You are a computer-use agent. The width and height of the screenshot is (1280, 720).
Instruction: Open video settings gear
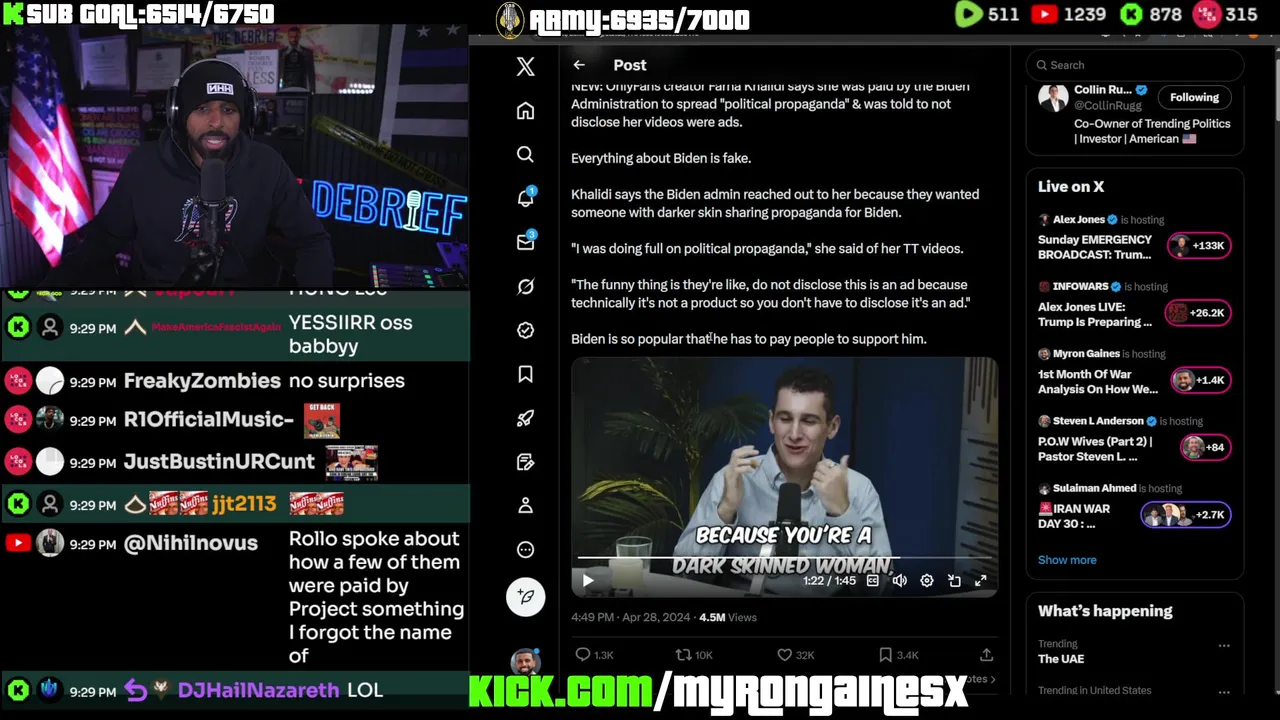927,580
